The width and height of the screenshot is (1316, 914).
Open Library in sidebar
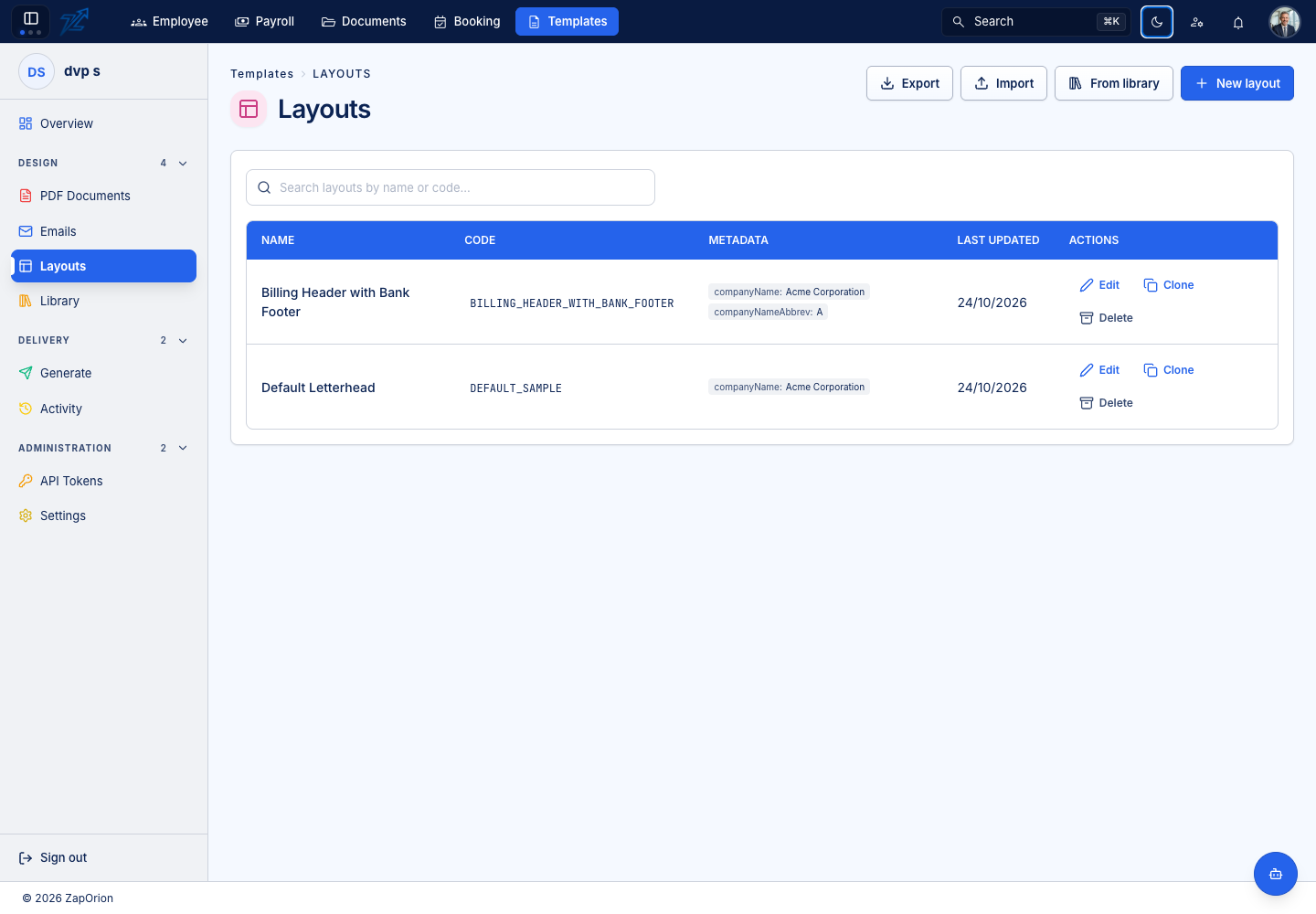[x=103, y=302]
